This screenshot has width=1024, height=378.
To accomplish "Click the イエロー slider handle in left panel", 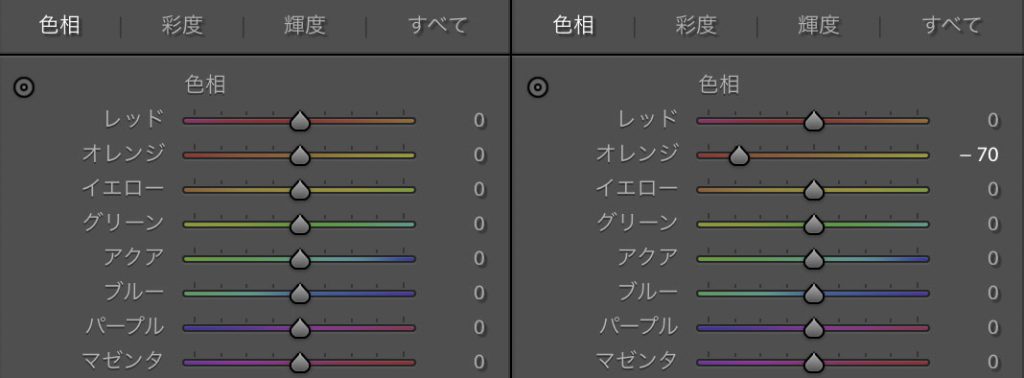I will (300, 190).
